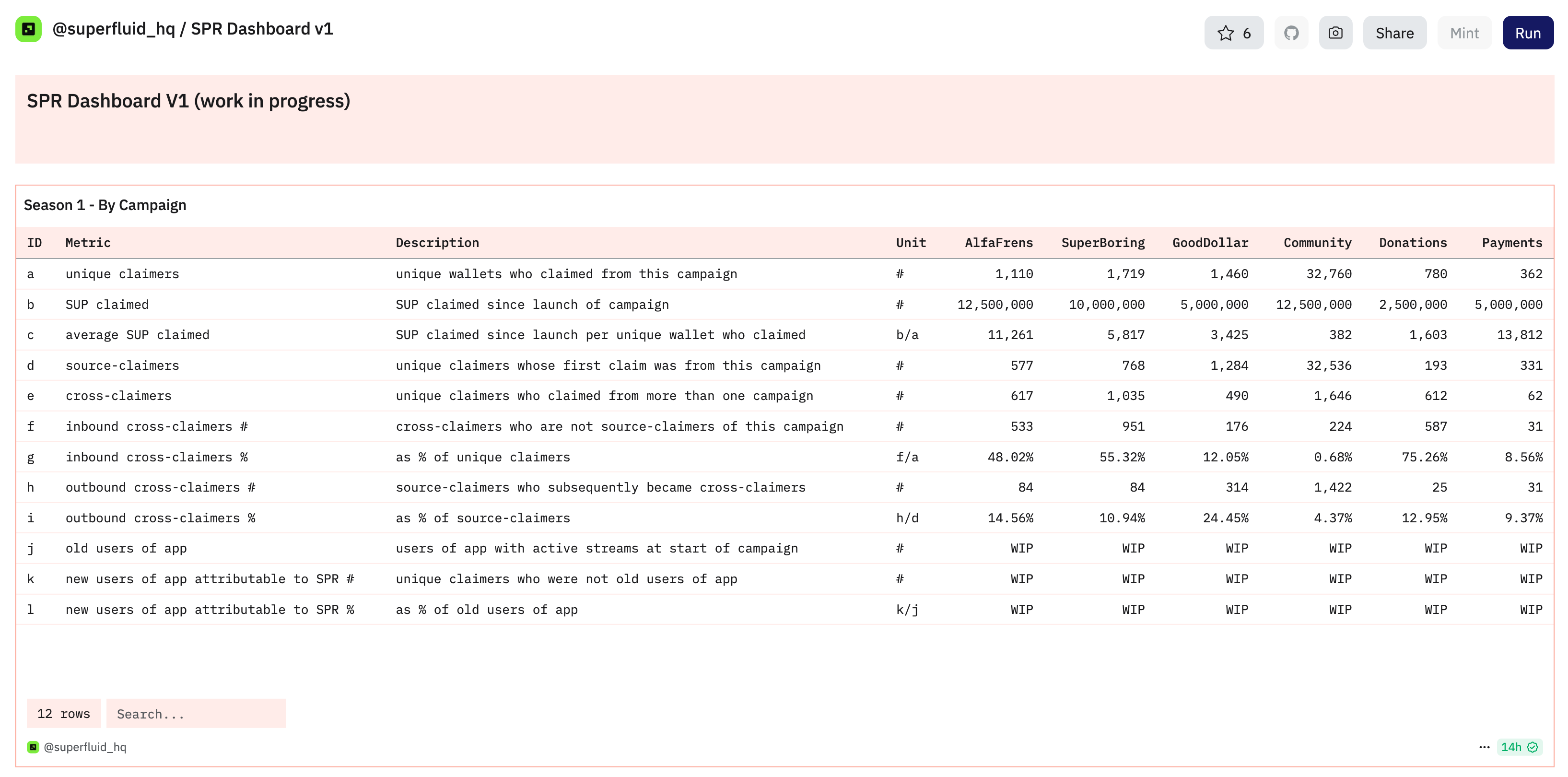Select the 'outbound cross-claimers #' cell

pos(161,488)
